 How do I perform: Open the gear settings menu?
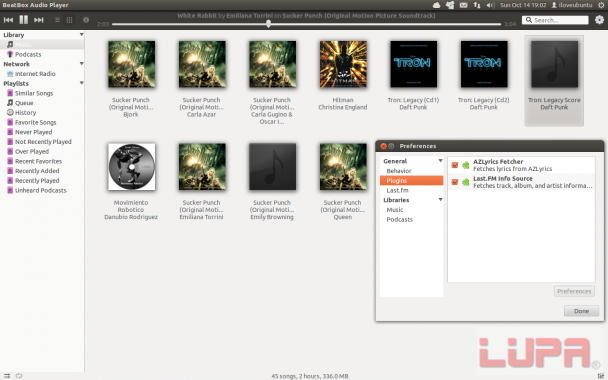click(x=599, y=20)
